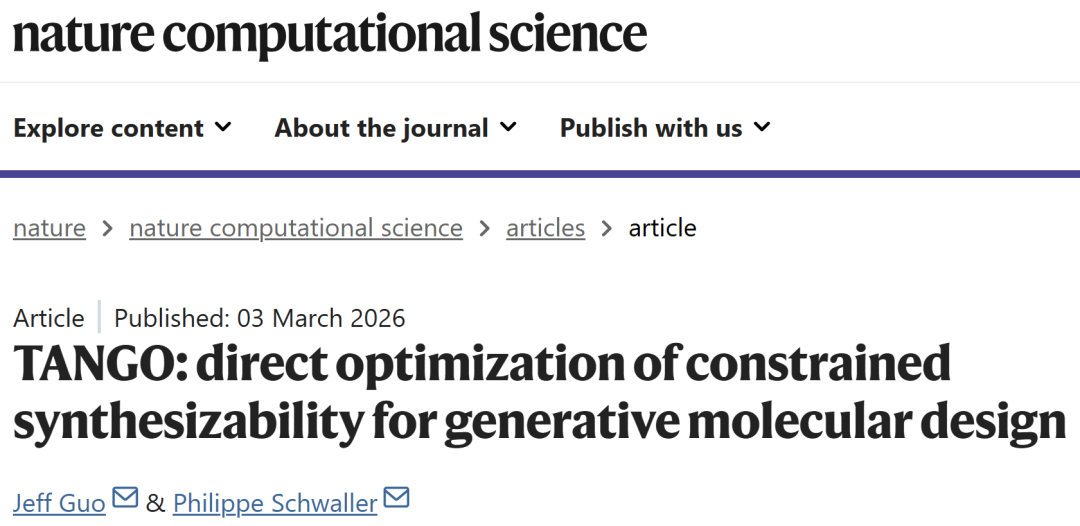
Task: Click the breadcrumb arrow after 'nature'
Action: click(107, 228)
